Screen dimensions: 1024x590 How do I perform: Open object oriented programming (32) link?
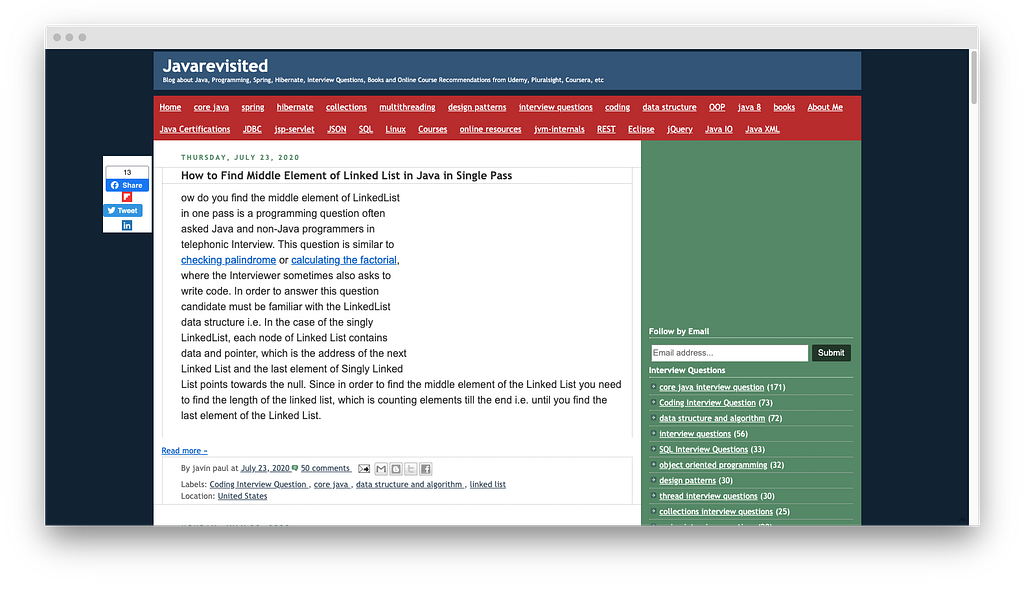point(713,465)
